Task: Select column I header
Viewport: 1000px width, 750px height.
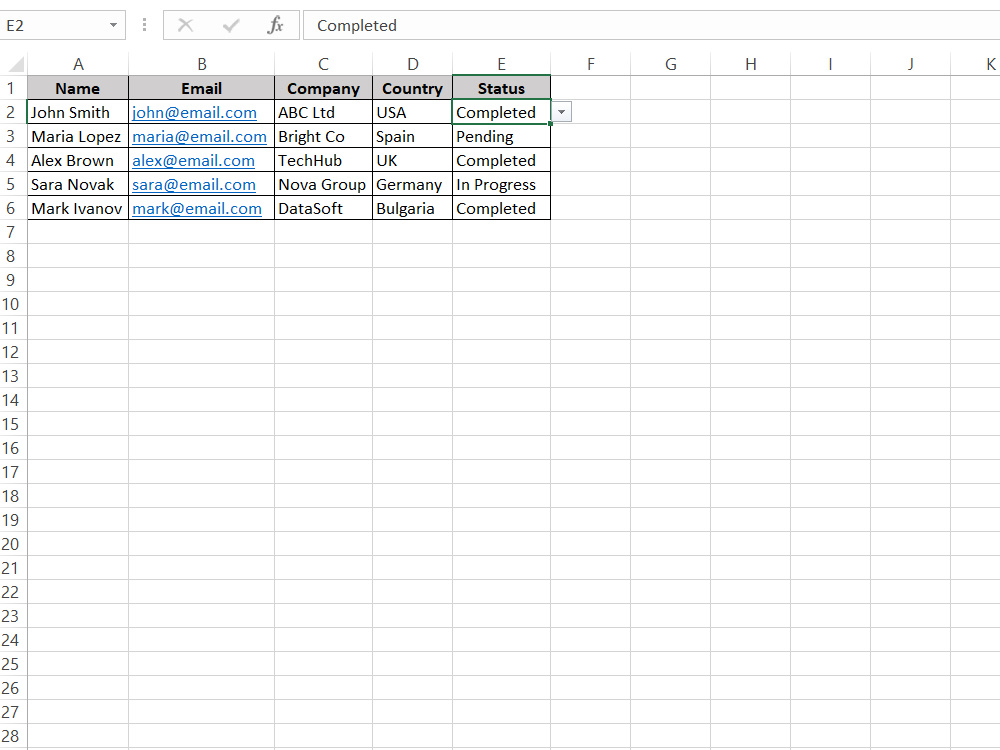Action: point(830,64)
